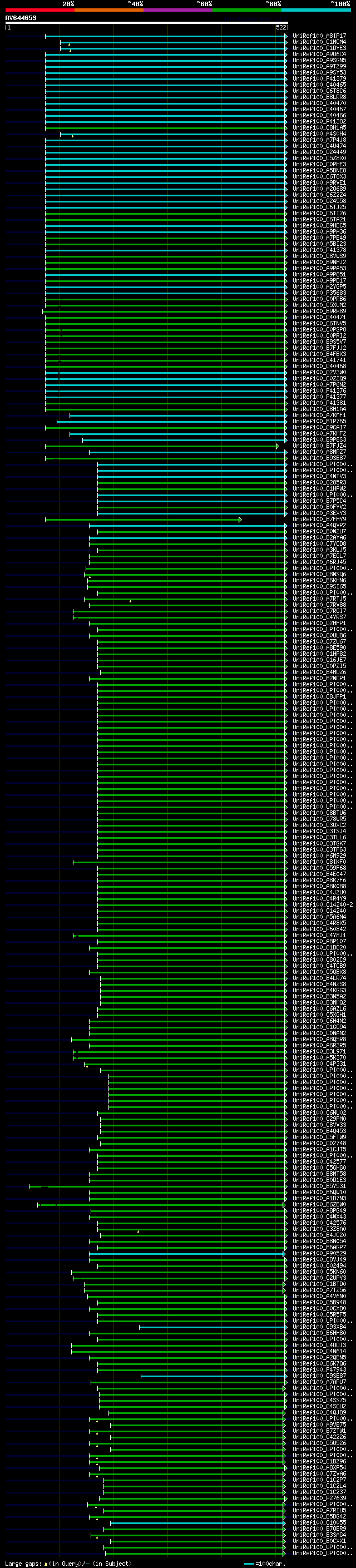Click hit label UniRef100_B7FJJ2
This screenshot has width=356, height=1568.
point(319,348)
